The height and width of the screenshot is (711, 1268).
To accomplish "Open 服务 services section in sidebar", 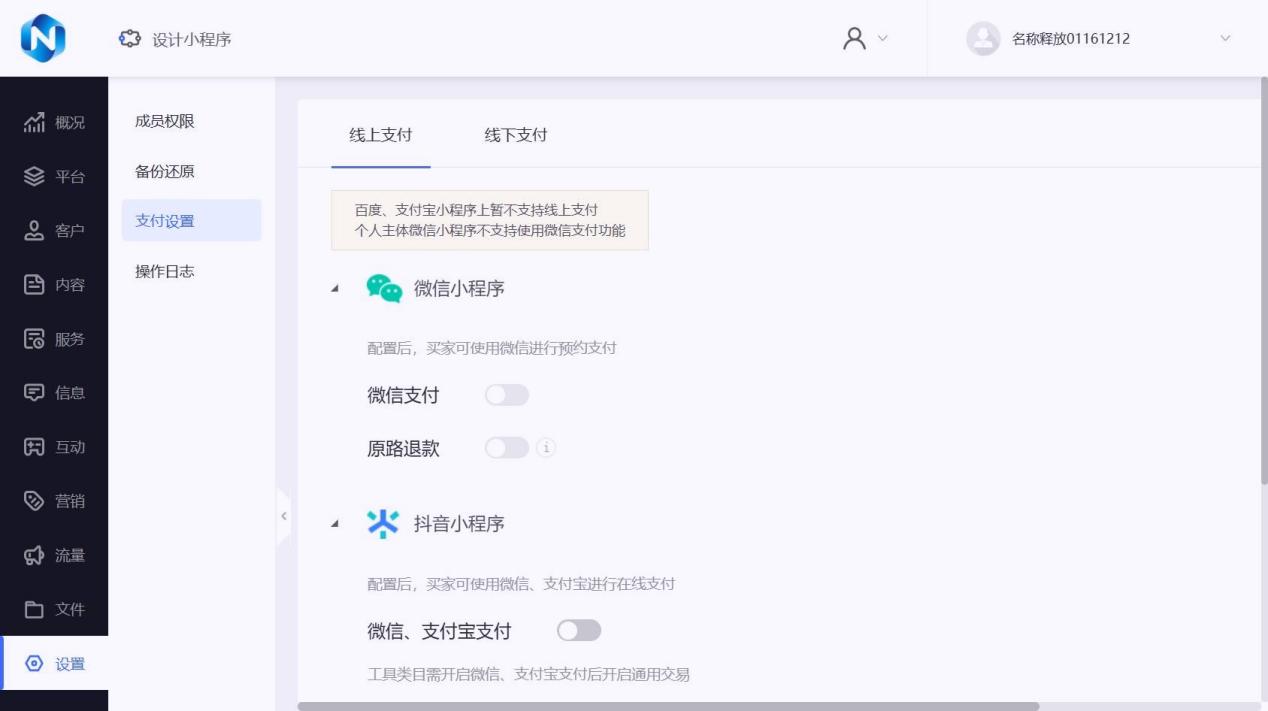I will click(x=54, y=339).
